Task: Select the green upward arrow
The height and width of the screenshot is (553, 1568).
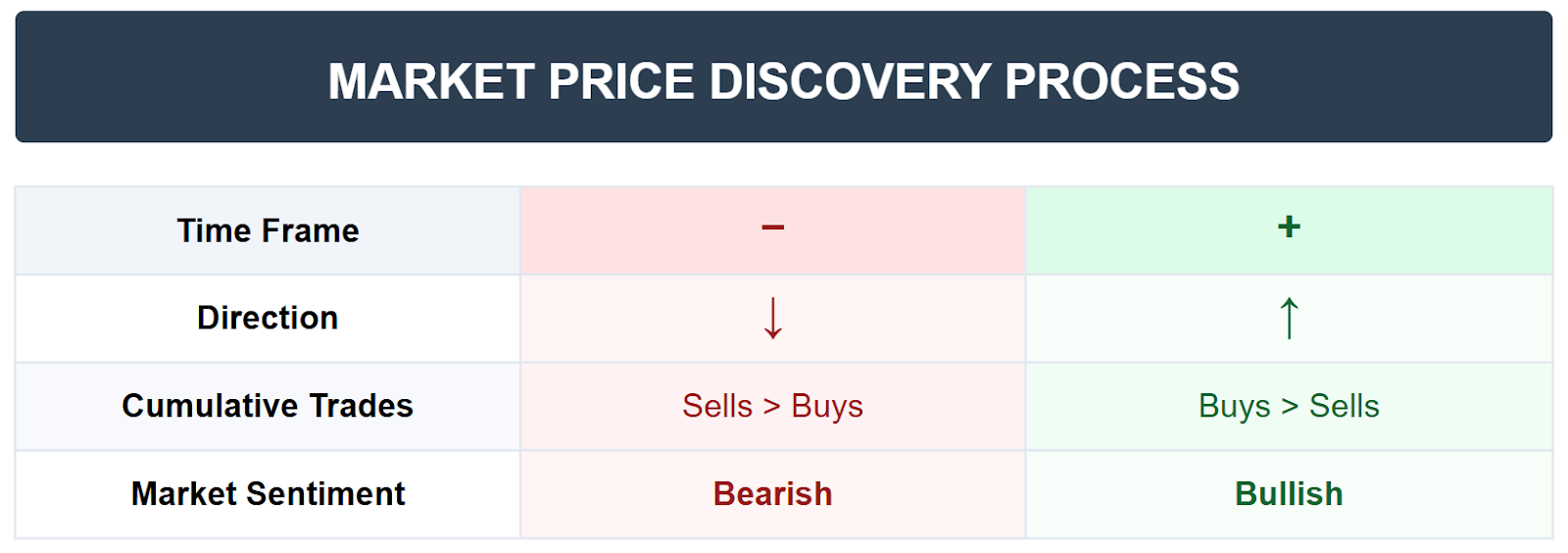Action: (x=1289, y=318)
